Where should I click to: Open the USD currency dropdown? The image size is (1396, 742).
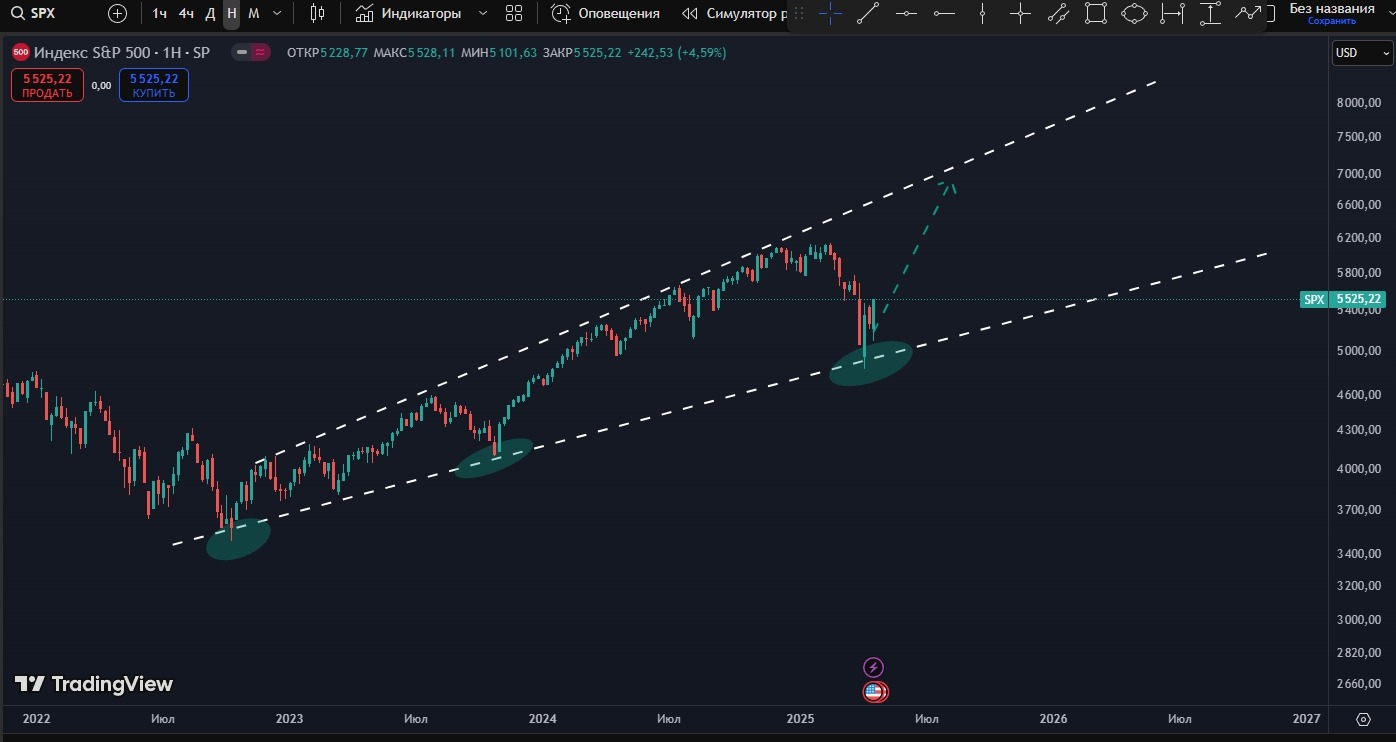click(1361, 53)
